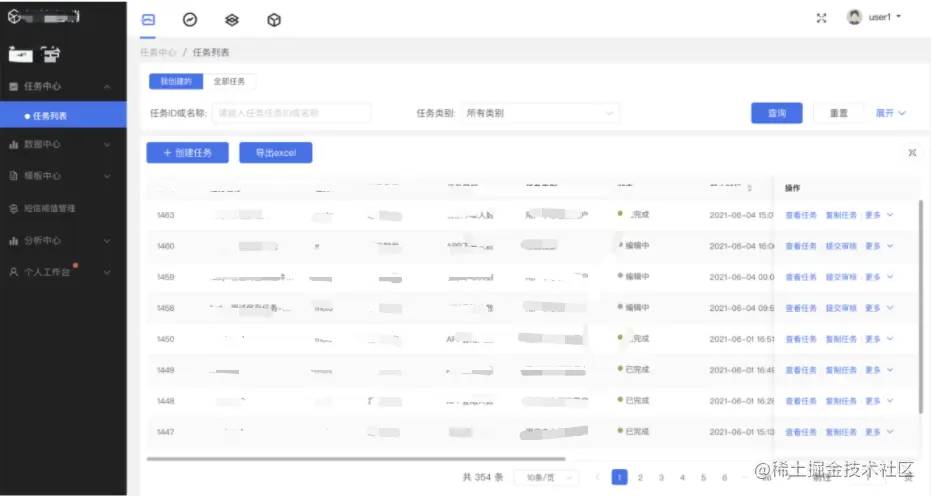Screen dimensions: 931x496
Task: Click 编辑中 status in row 1459
Action: (634, 276)
